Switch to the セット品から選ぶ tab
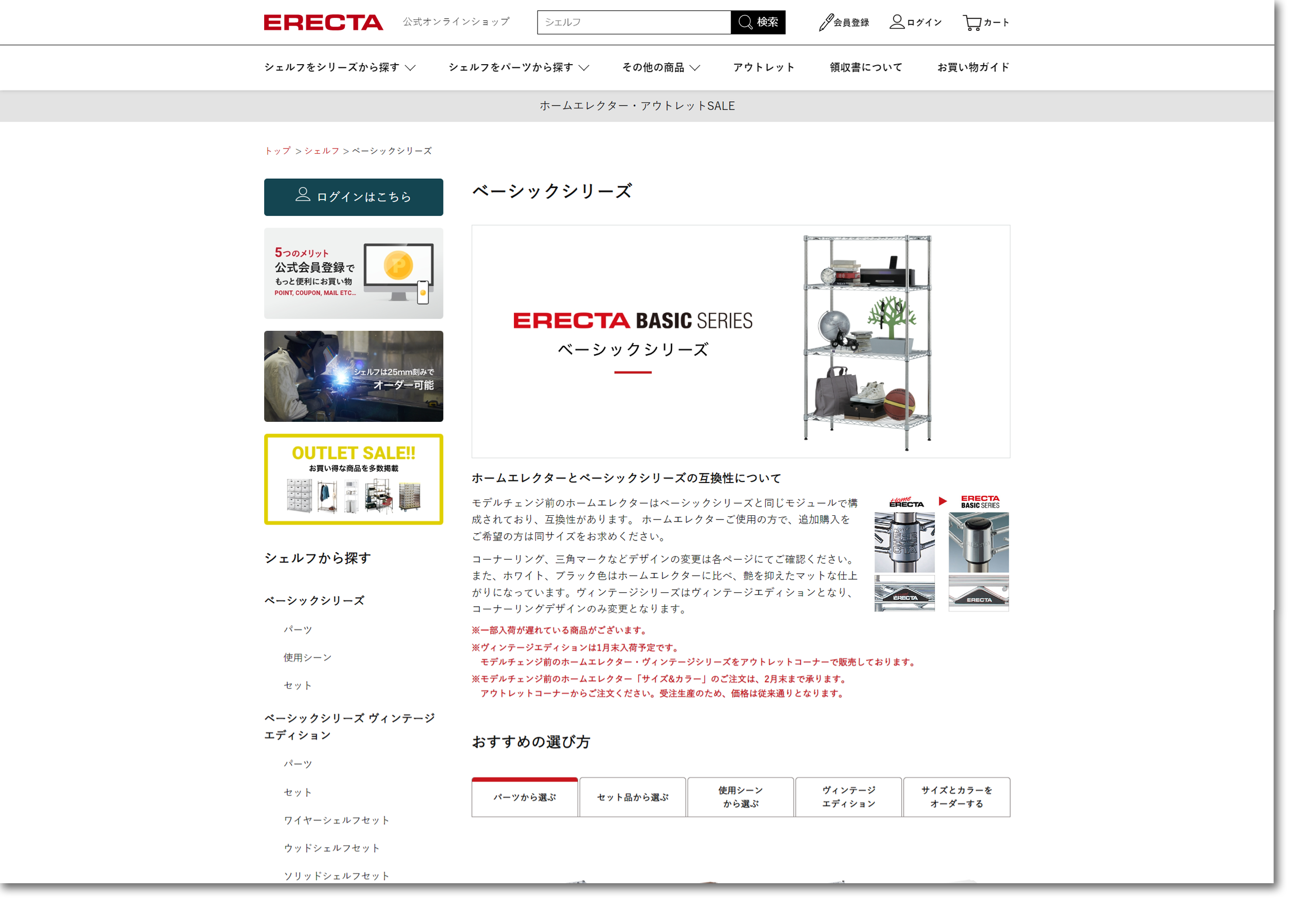1316x912 pixels. tap(633, 797)
